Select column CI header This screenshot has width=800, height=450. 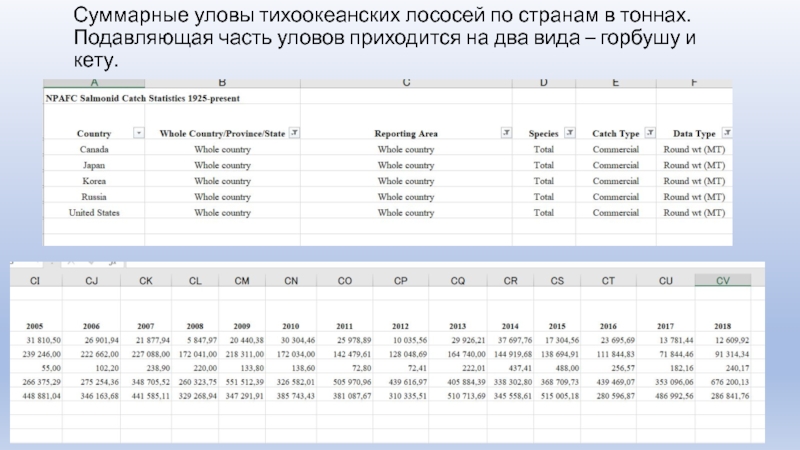(x=35, y=282)
